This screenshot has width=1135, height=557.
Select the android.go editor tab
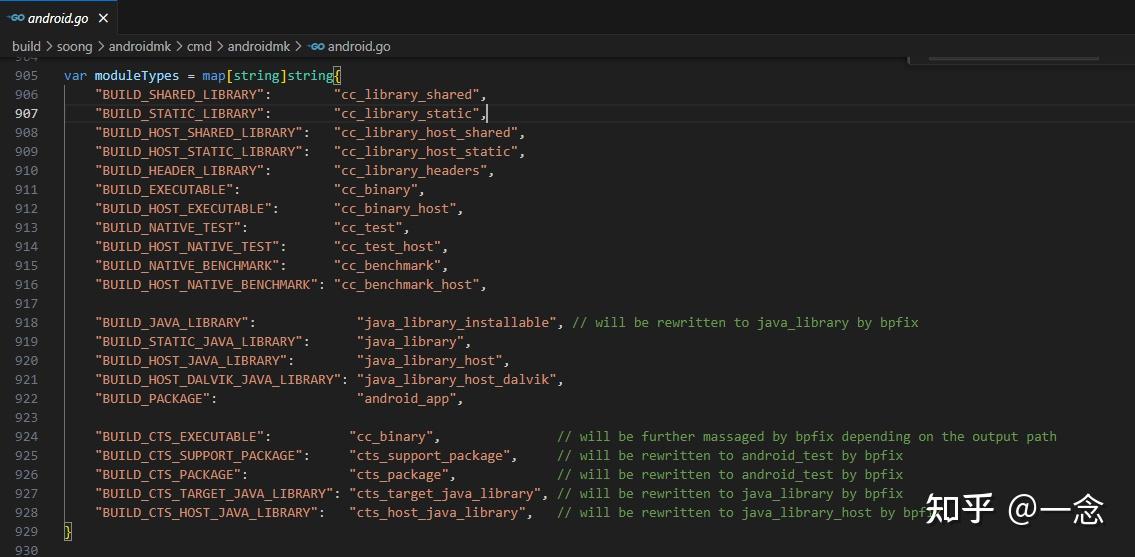(58, 18)
